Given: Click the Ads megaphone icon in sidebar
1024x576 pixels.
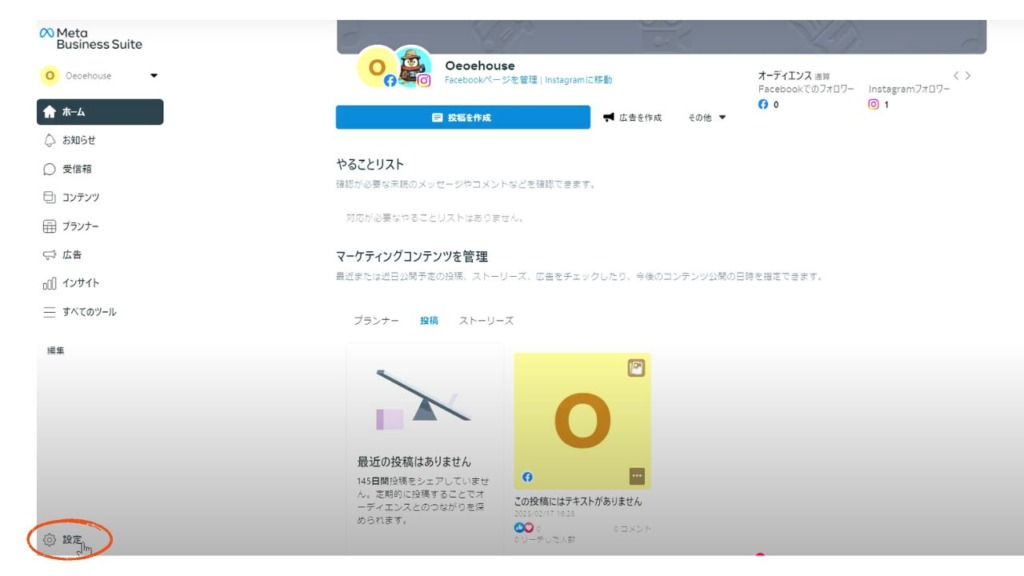Looking at the screenshot, I should tap(50, 255).
